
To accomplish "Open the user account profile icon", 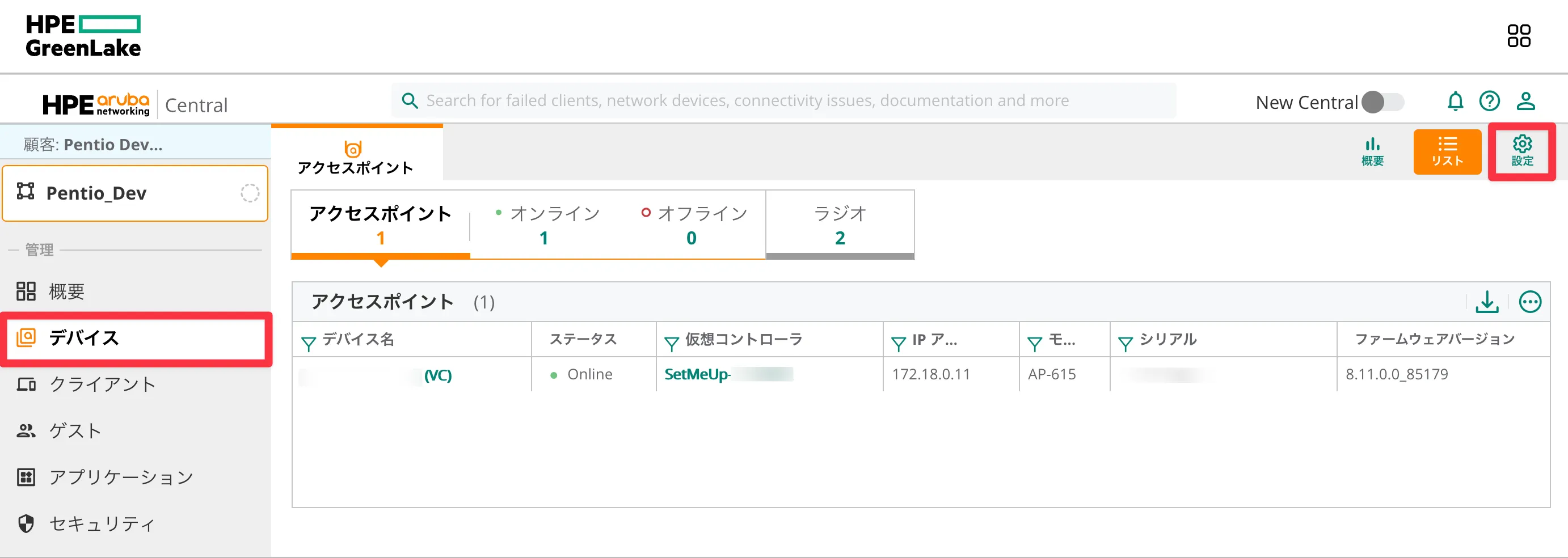I will (x=1525, y=101).
